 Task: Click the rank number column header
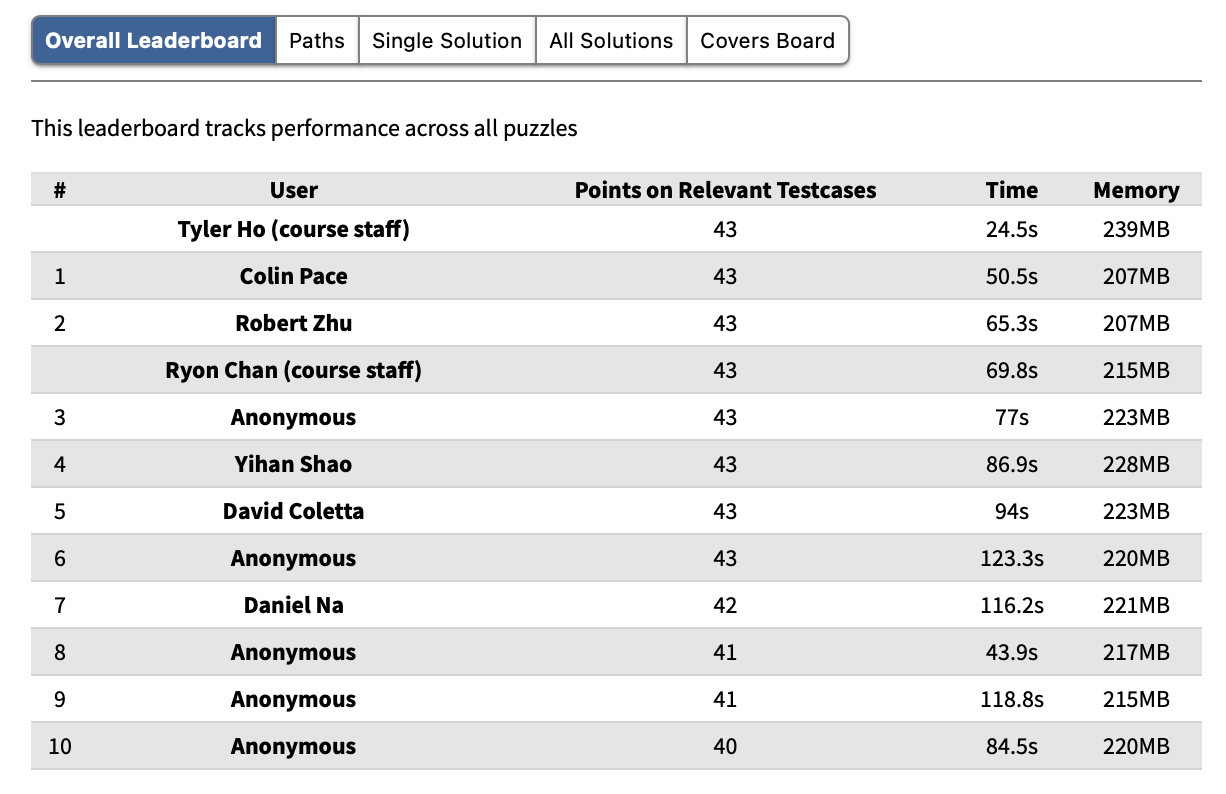60,190
